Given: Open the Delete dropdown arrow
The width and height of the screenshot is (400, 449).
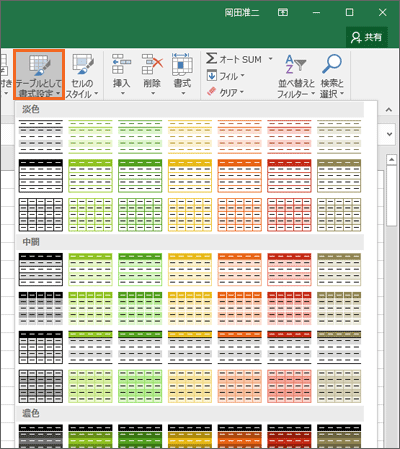Looking at the screenshot, I should click(153, 93).
